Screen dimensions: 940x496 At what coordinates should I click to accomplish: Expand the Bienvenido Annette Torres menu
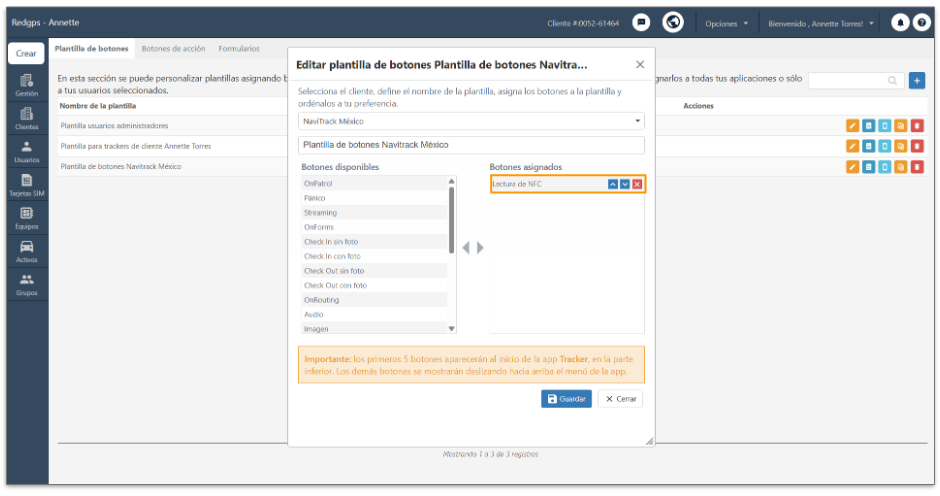pos(821,23)
